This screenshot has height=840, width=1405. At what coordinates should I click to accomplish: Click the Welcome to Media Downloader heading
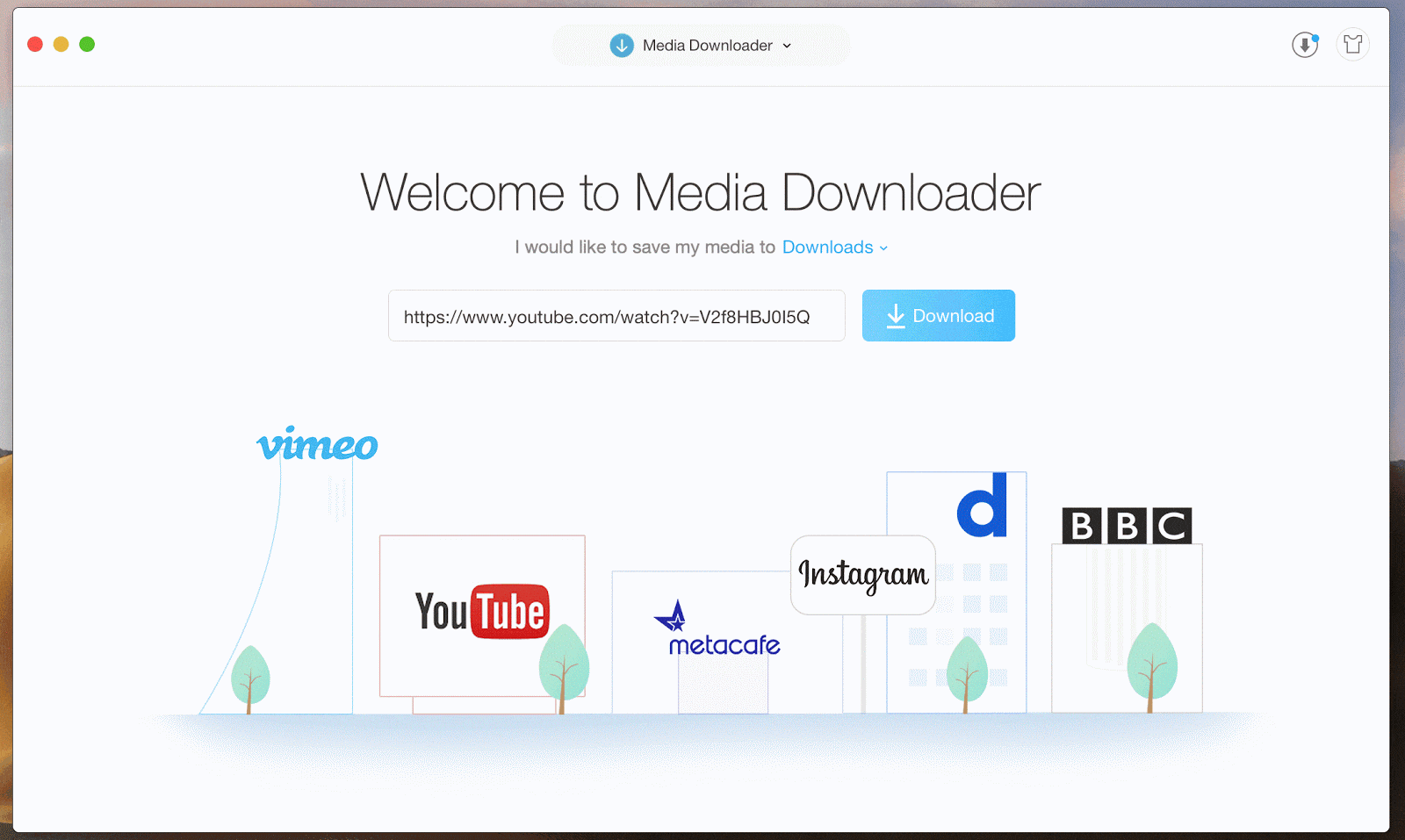coord(701,192)
